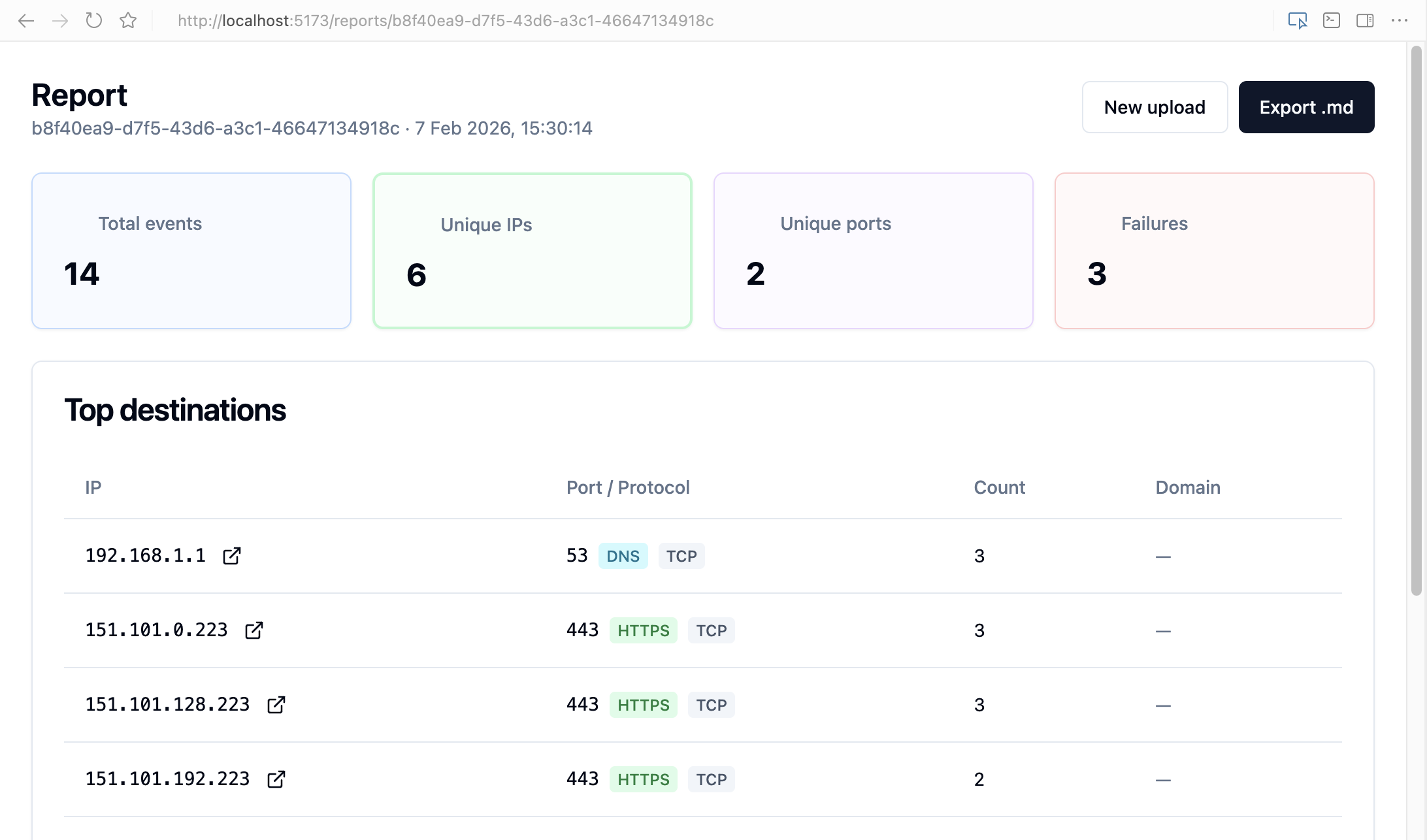The width and height of the screenshot is (1427, 840).
Task: Select the Failures stat card
Action: tap(1215, 251)
